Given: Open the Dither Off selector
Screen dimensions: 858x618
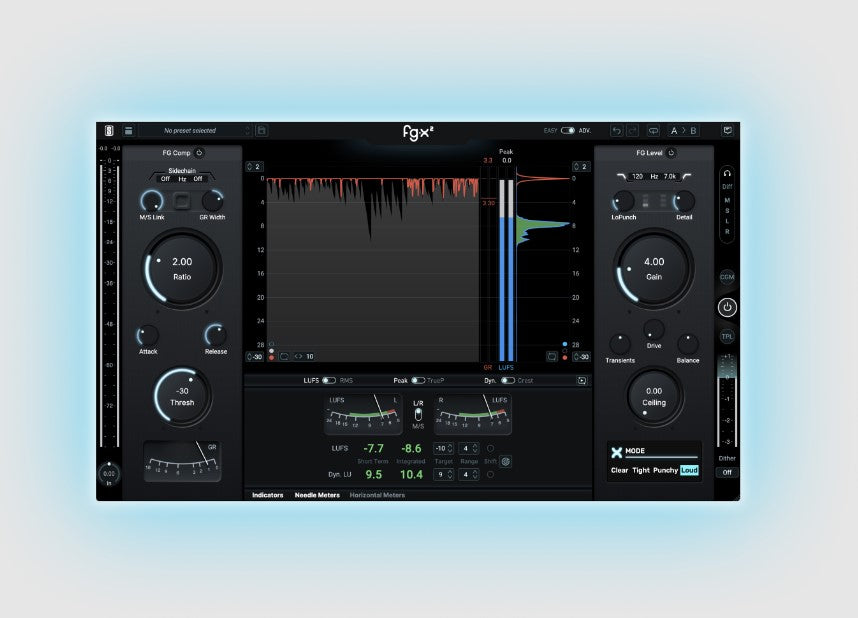Looking at the screenshot, I should (727, 472).
